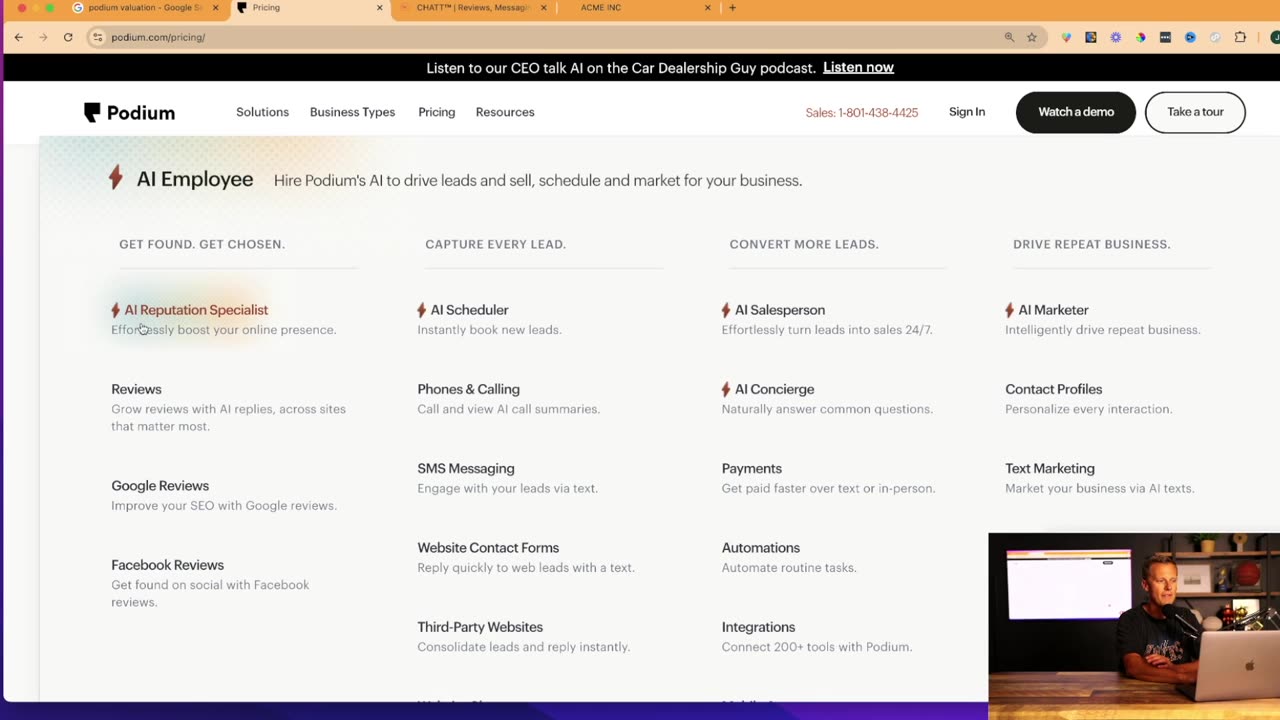Open the Text Marketing link
This screenshot has height=720, width=1280.
[1050, 468]
